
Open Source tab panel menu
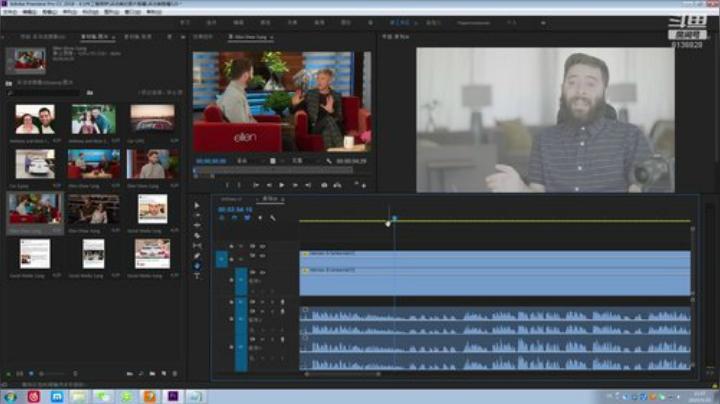(x=272, y=37)
